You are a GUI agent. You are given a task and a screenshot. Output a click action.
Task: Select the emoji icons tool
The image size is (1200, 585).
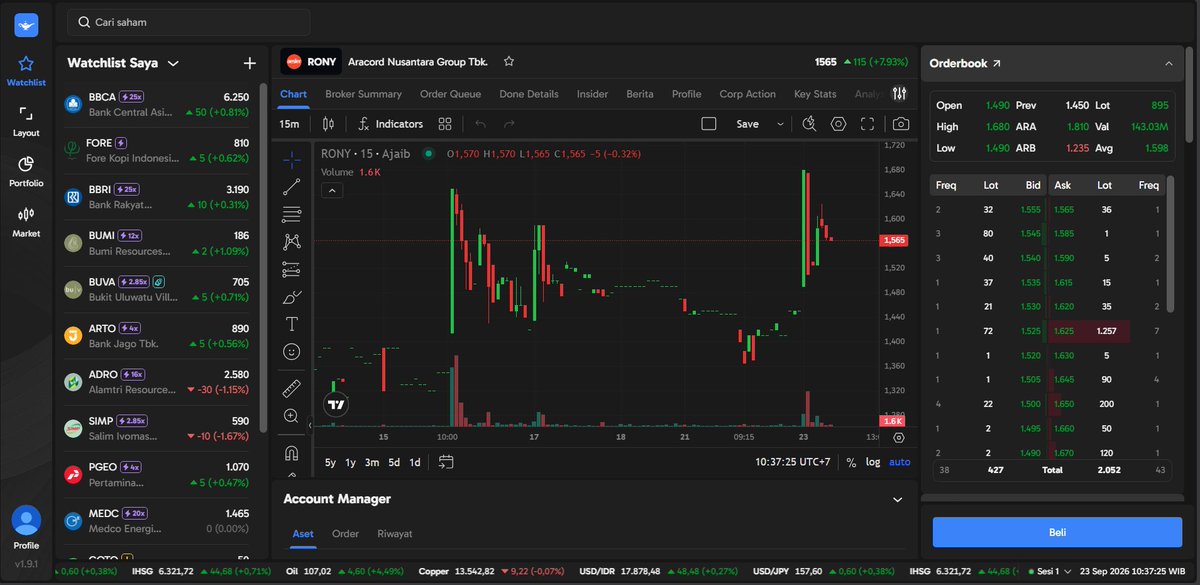291,352
